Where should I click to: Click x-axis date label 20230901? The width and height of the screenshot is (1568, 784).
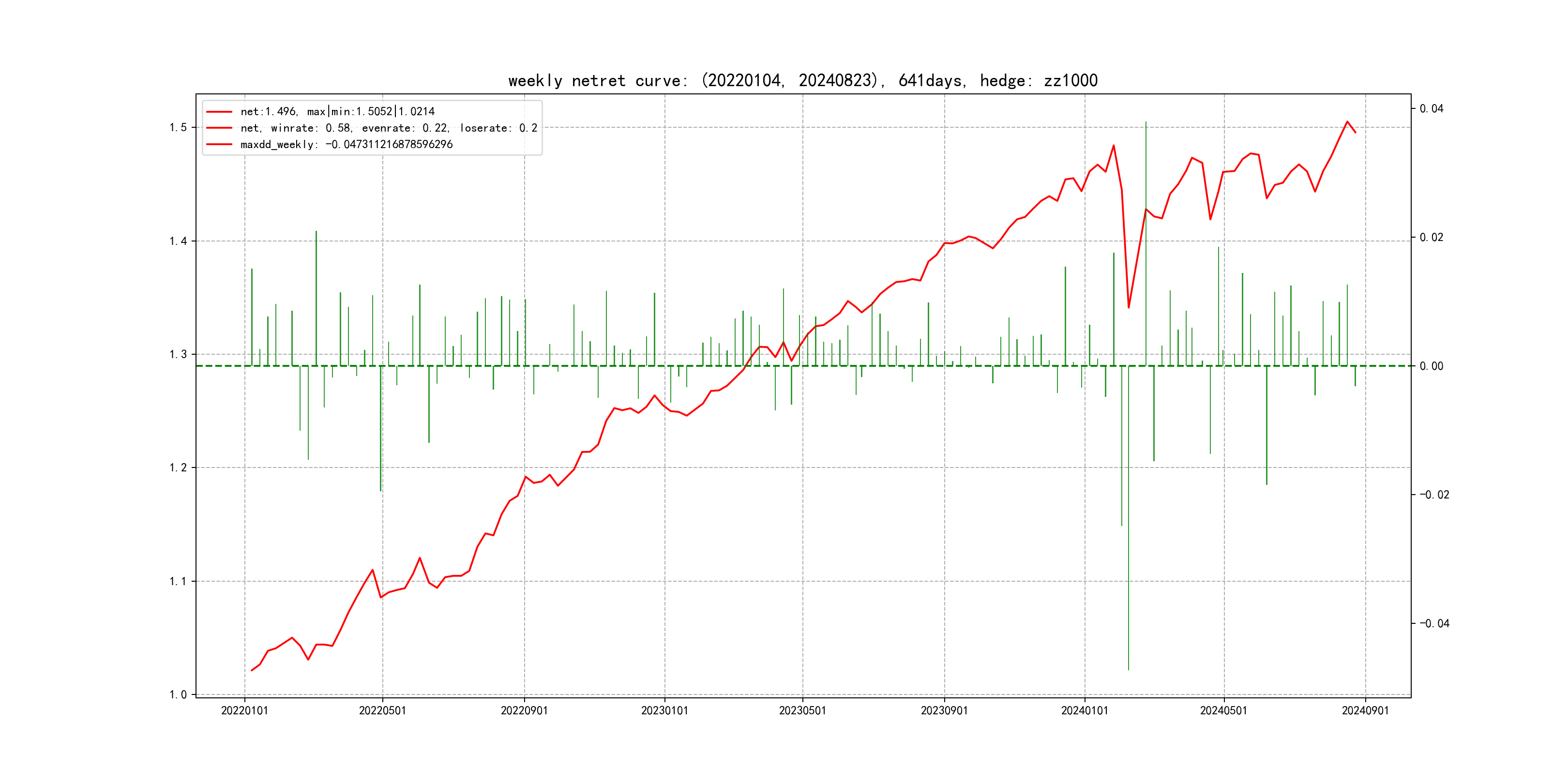tap(944, 710)
